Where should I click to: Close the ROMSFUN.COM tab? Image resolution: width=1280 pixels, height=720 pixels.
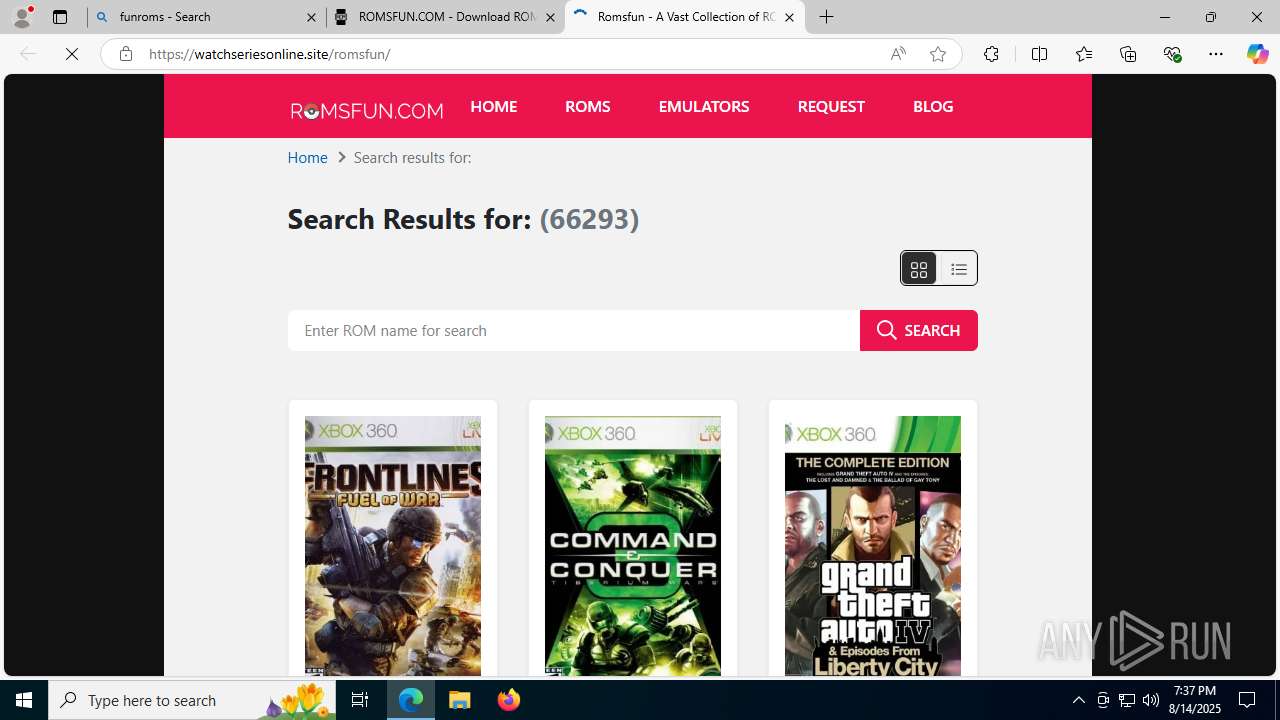550,17
